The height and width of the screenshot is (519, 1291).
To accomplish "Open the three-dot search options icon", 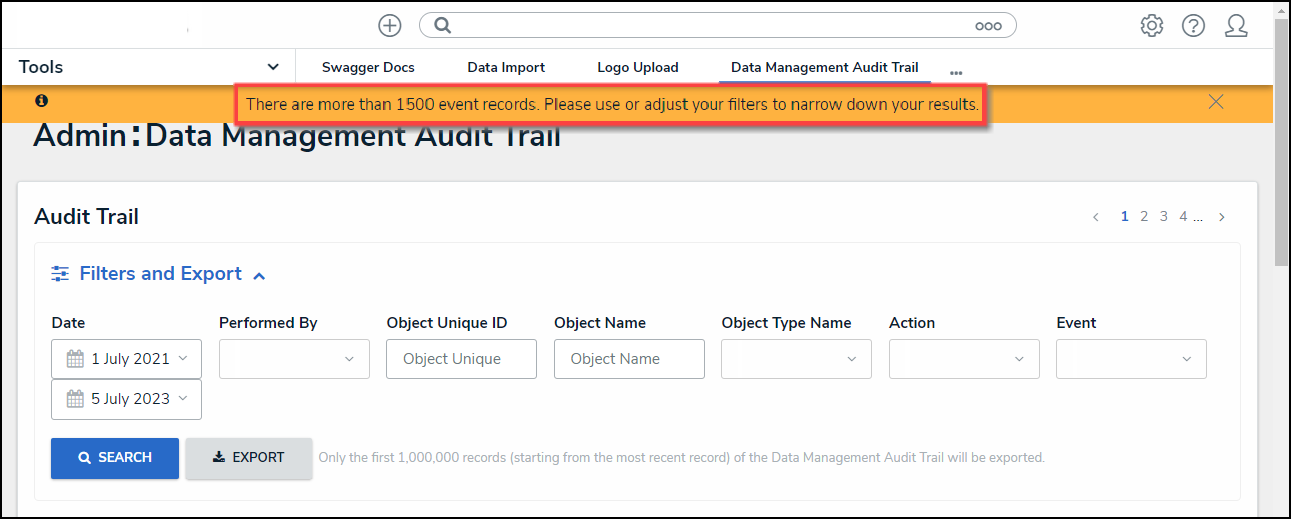I will [988, 26].
